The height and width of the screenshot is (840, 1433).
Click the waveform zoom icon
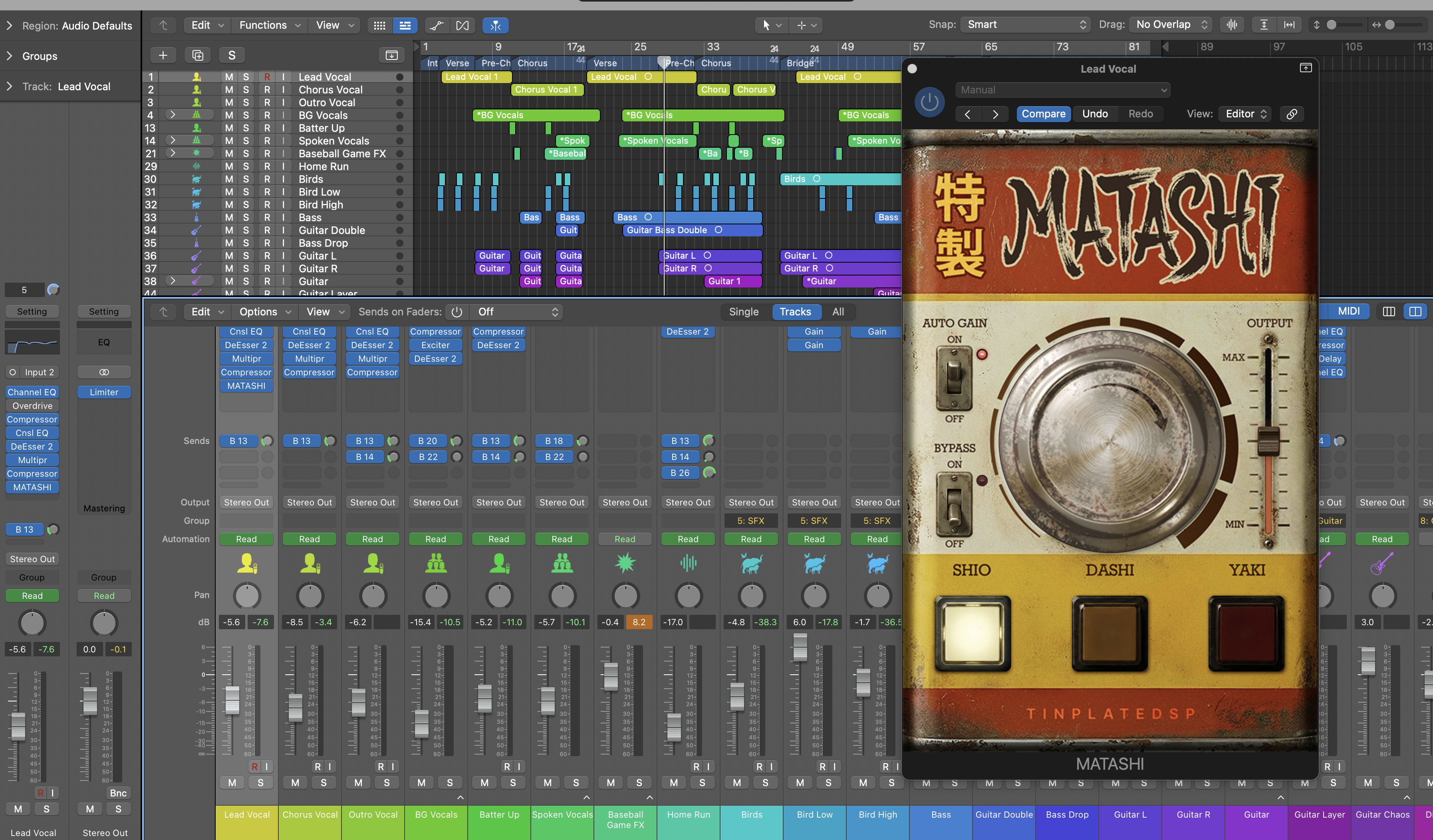click(1232, 24)
